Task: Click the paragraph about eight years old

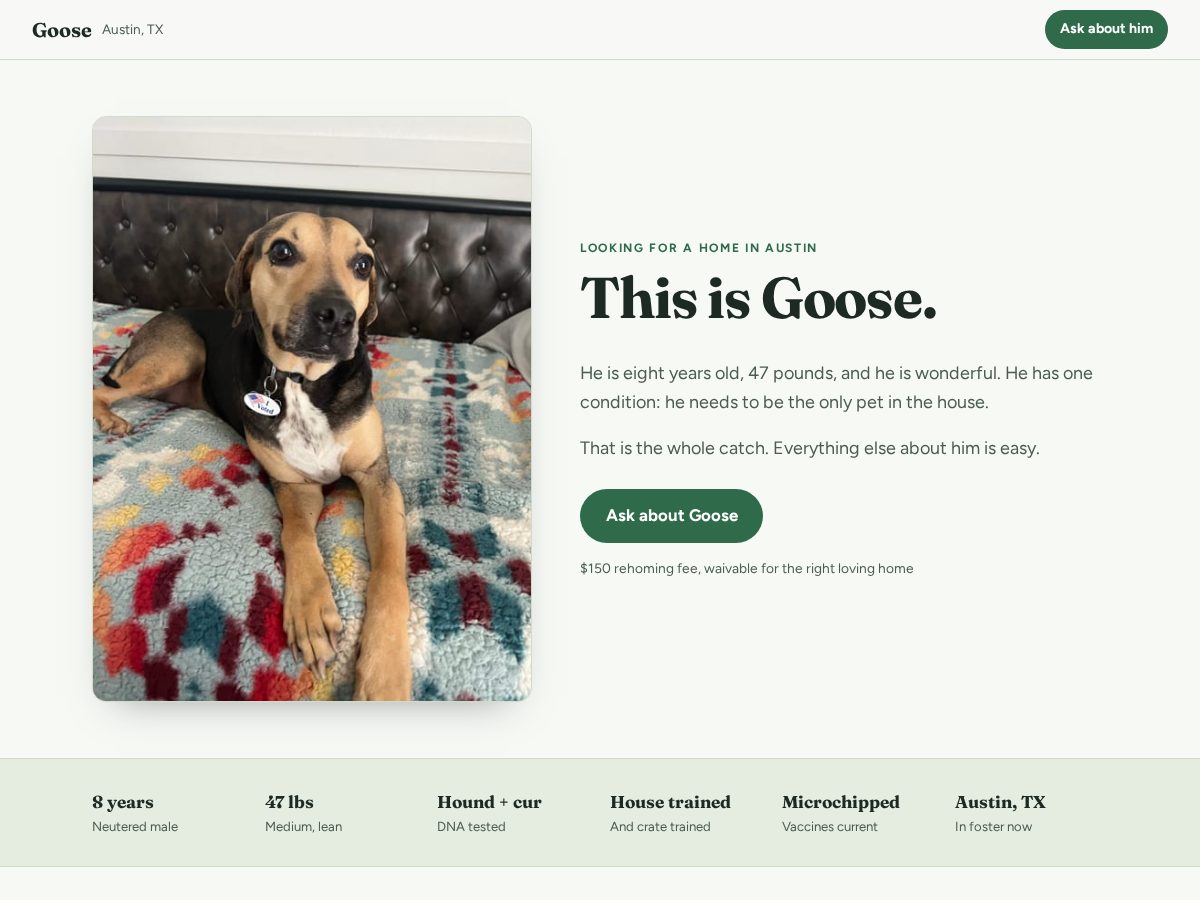Action: (x=836, y=388)
